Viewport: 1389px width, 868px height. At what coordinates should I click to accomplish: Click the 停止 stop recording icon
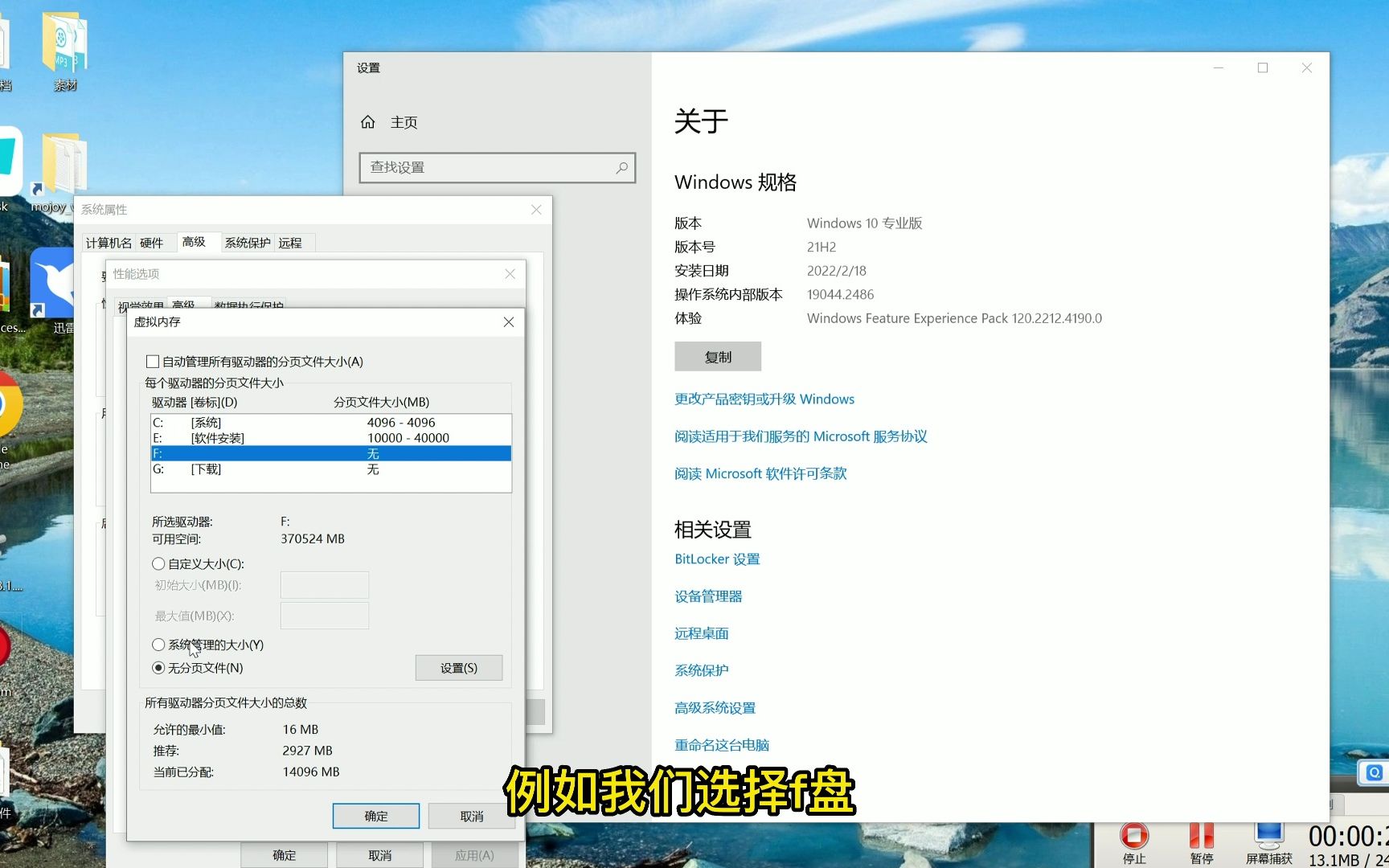1134,836
